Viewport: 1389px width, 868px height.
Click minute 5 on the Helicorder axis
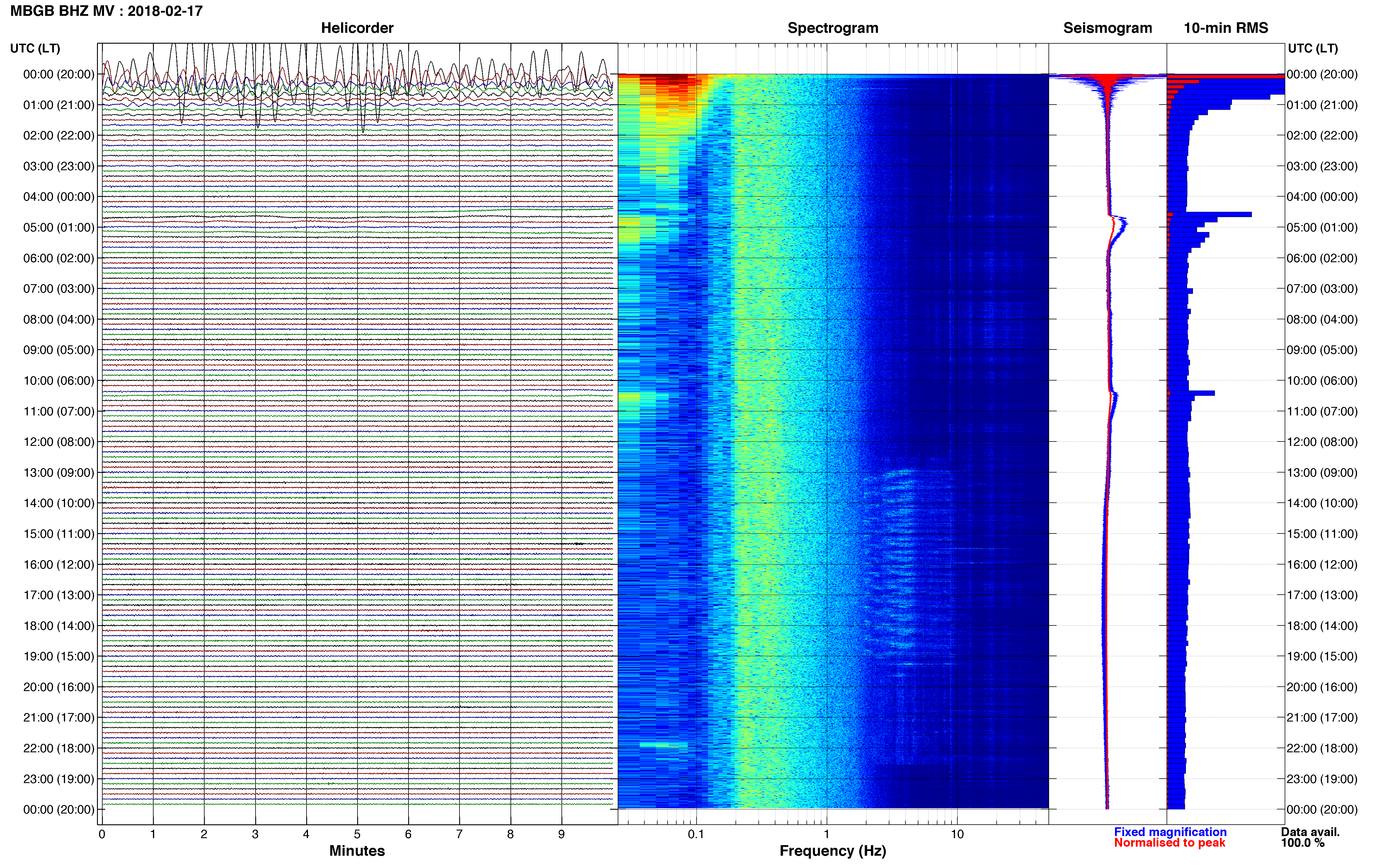click(x=357, y=834)
